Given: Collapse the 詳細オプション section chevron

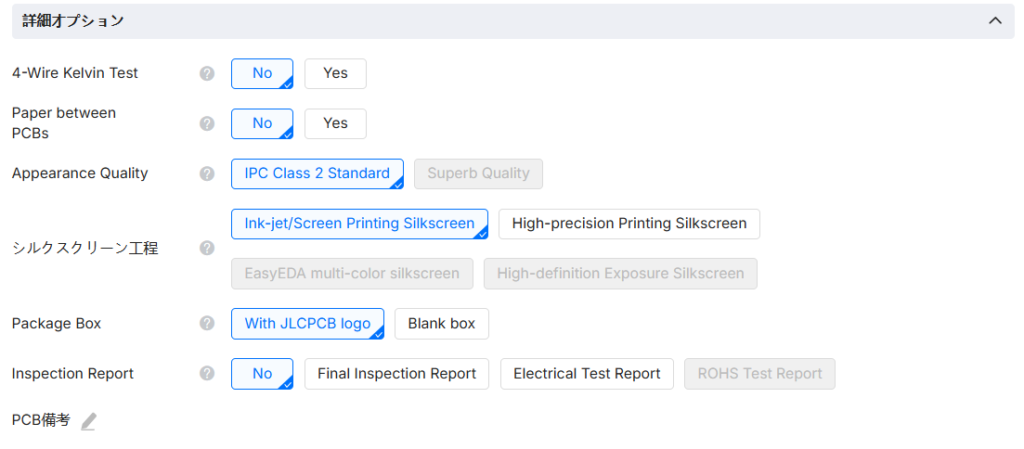Looking at the screenshot, I should (x=994, y=20).
